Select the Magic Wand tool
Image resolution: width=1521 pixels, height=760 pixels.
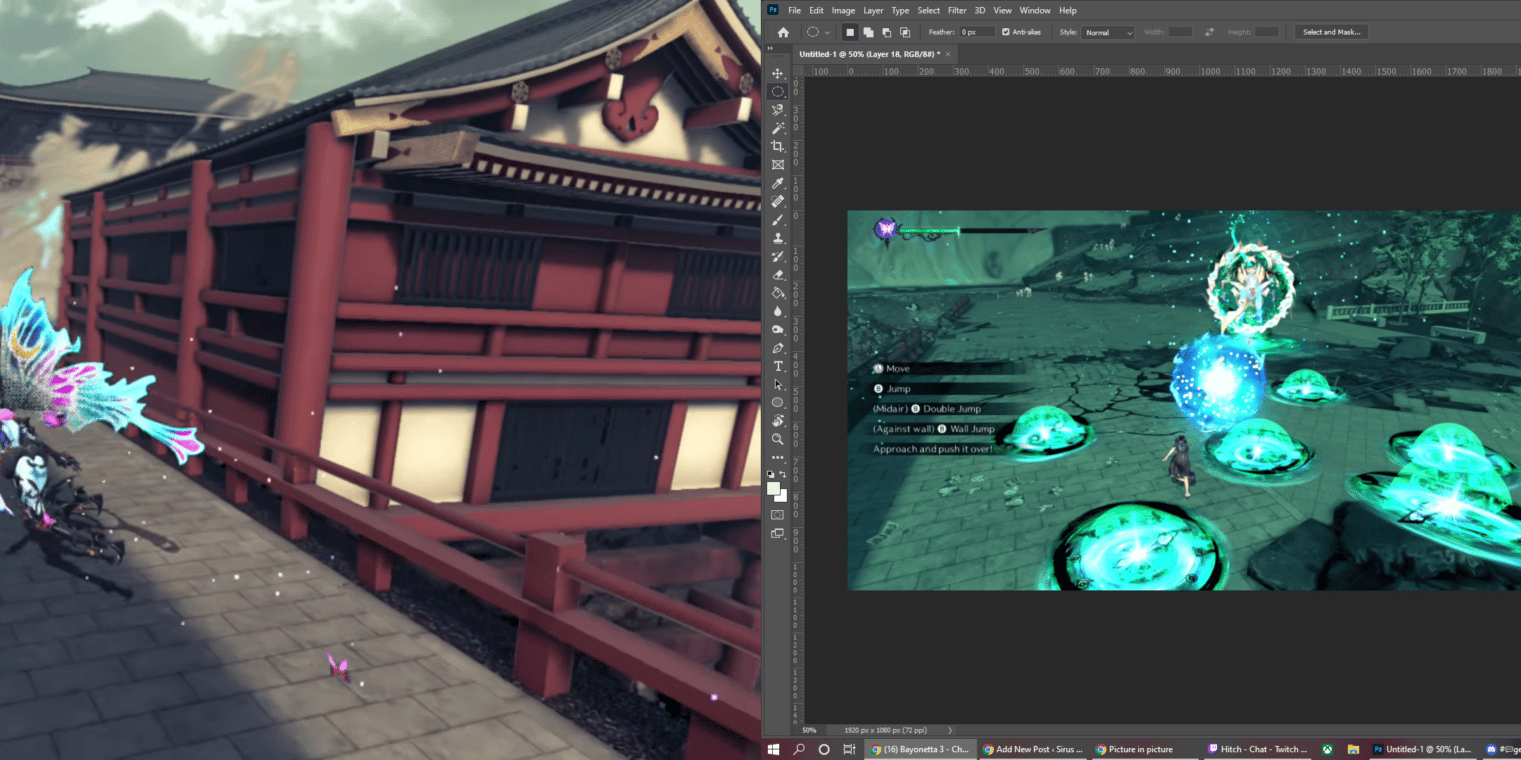[x=778, y=128]
